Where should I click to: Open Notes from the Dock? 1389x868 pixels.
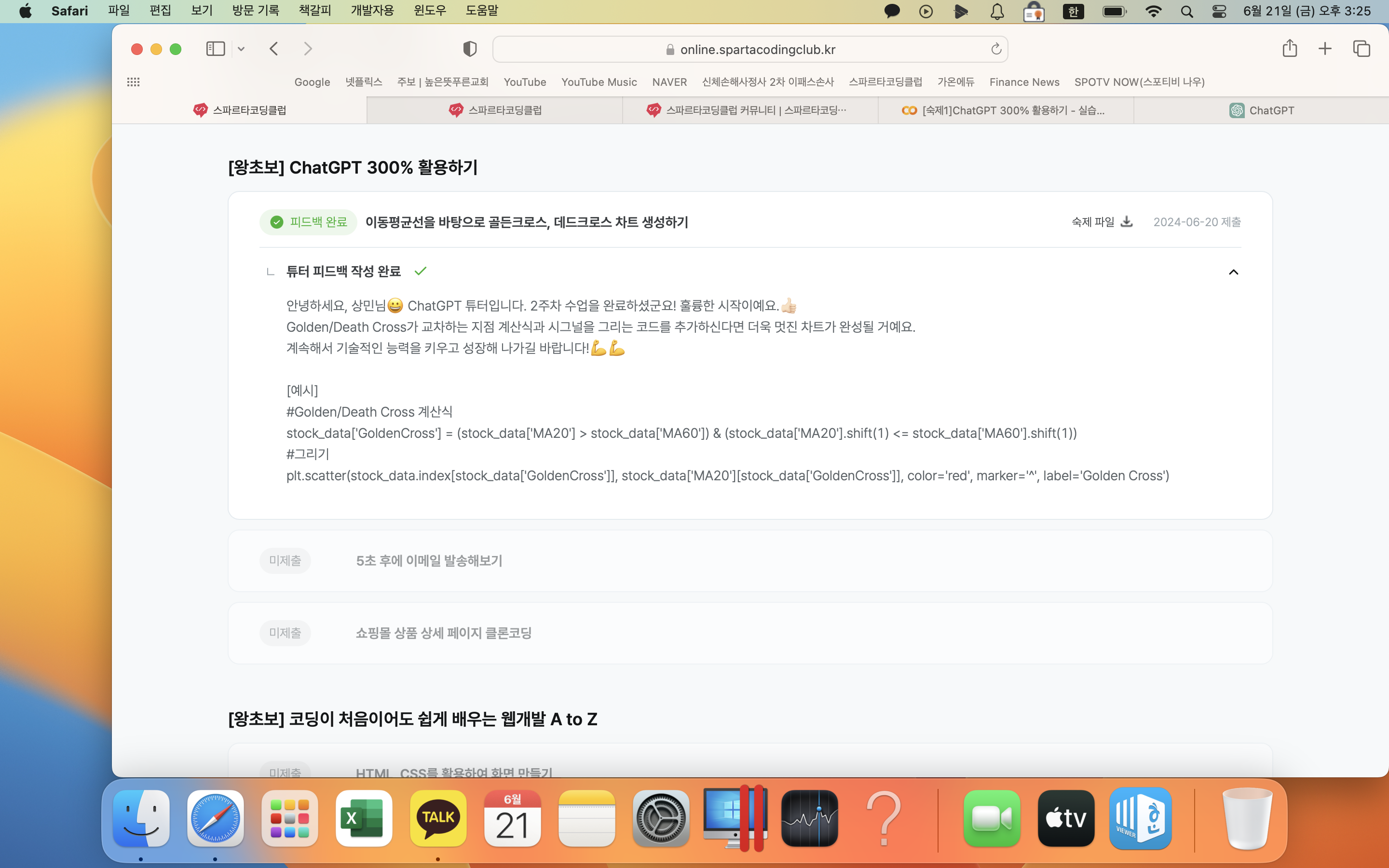click(586, 819)
